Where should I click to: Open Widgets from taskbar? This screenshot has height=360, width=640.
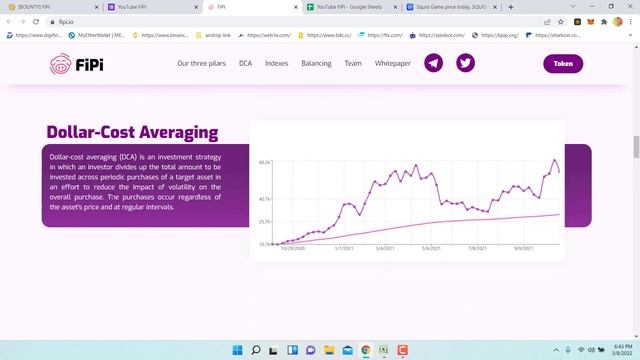292,350
